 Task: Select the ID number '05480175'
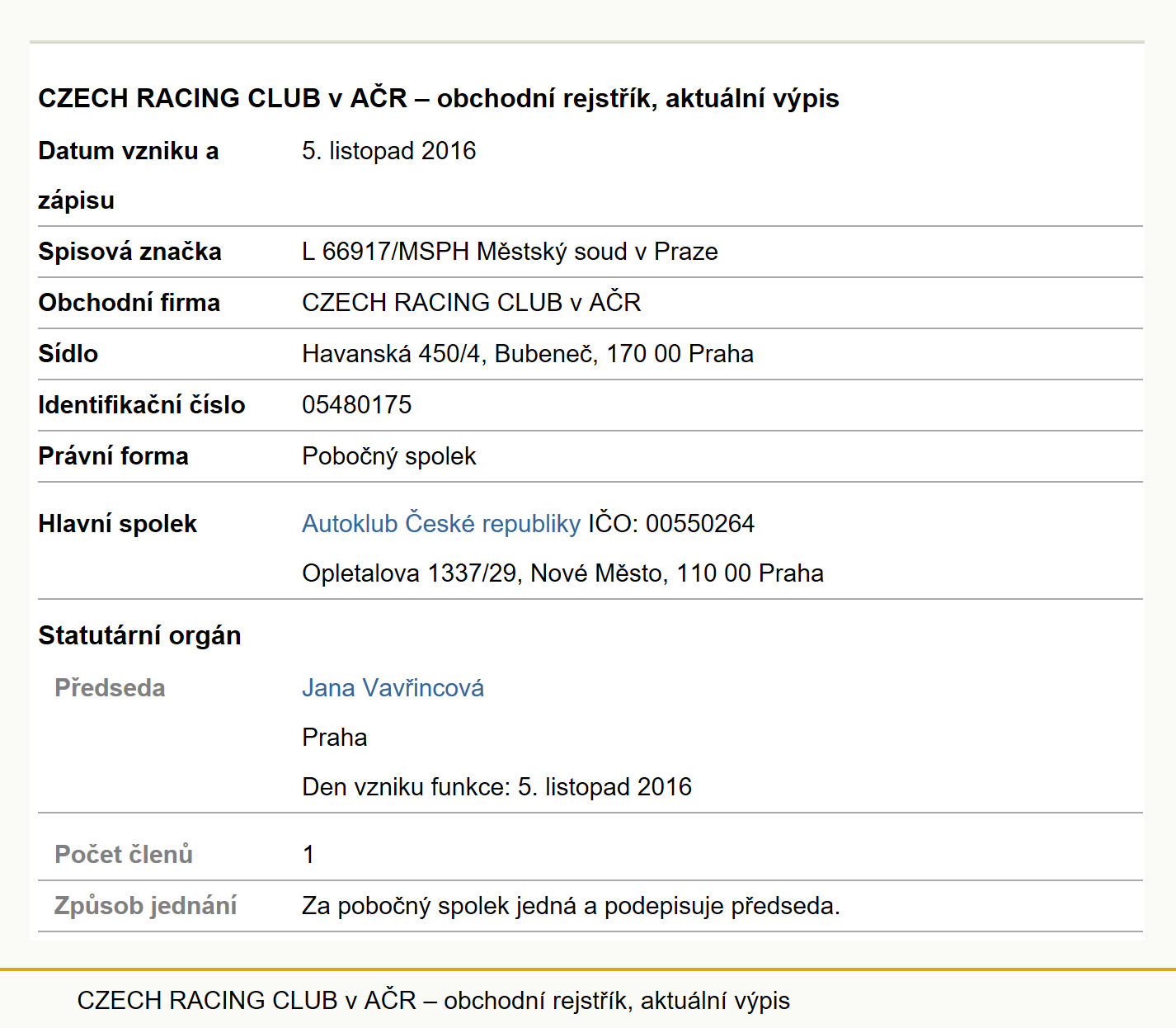tap(357, 405)
